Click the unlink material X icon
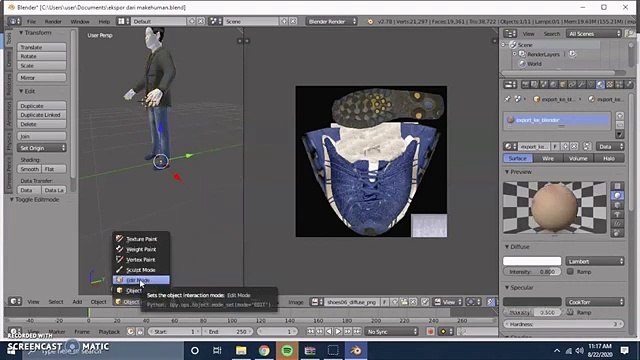 point(574,146)
